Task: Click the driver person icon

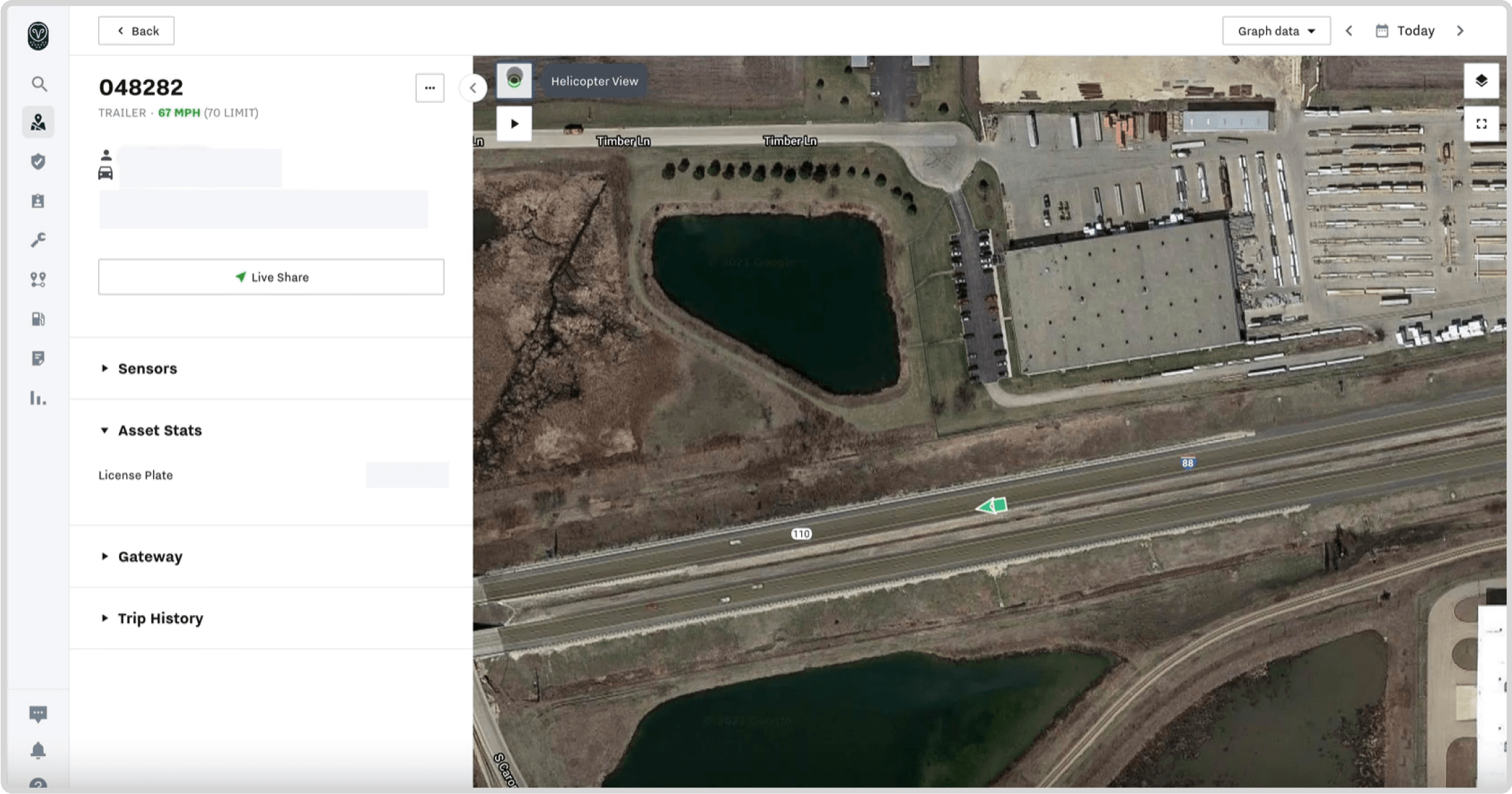Action: click(x=106, y=155)
